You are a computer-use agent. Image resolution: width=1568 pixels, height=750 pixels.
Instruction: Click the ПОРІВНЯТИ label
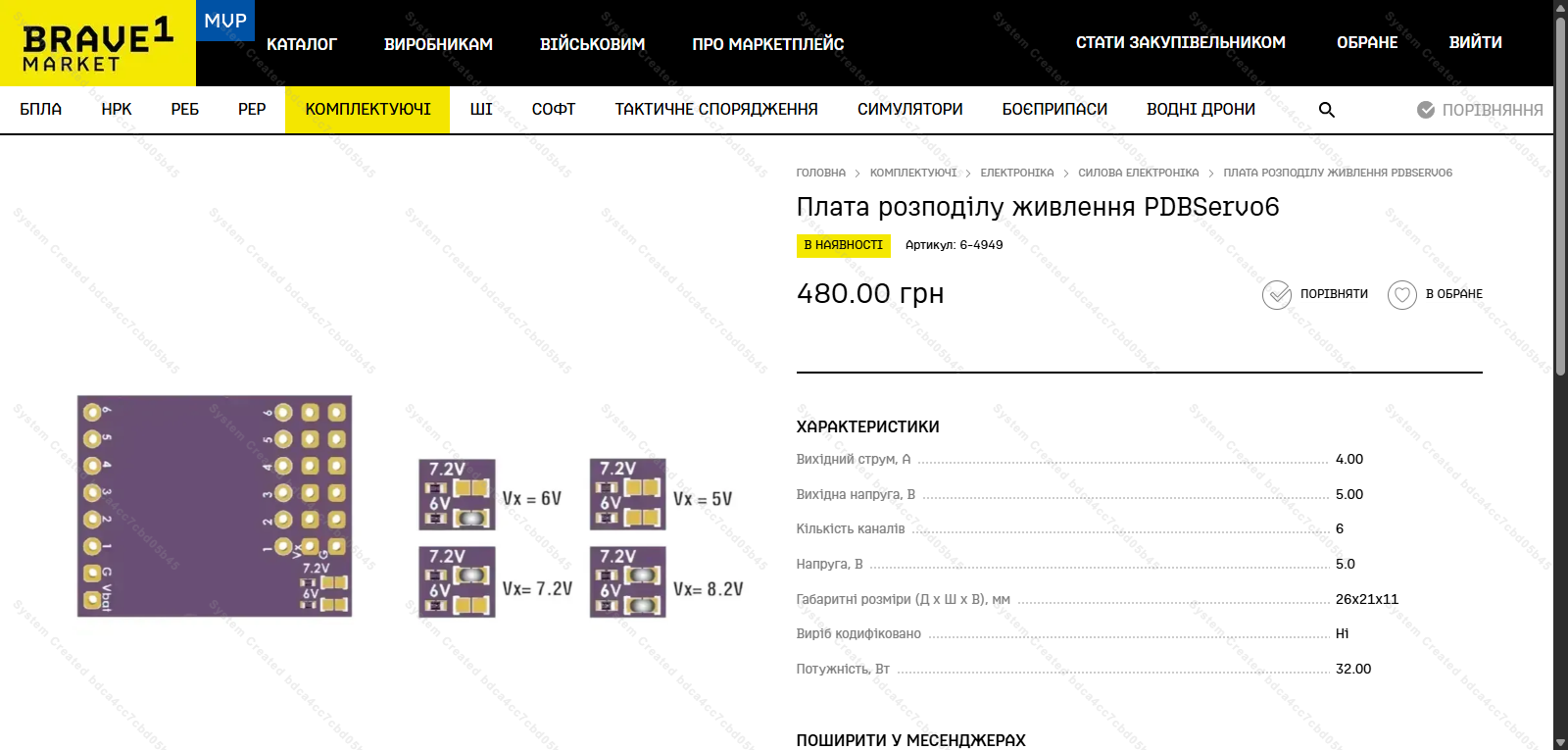pos(1334,294)
